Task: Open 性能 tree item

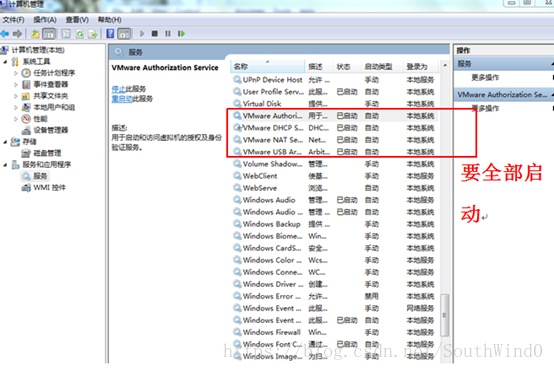Action: click(x=40, y=119)
